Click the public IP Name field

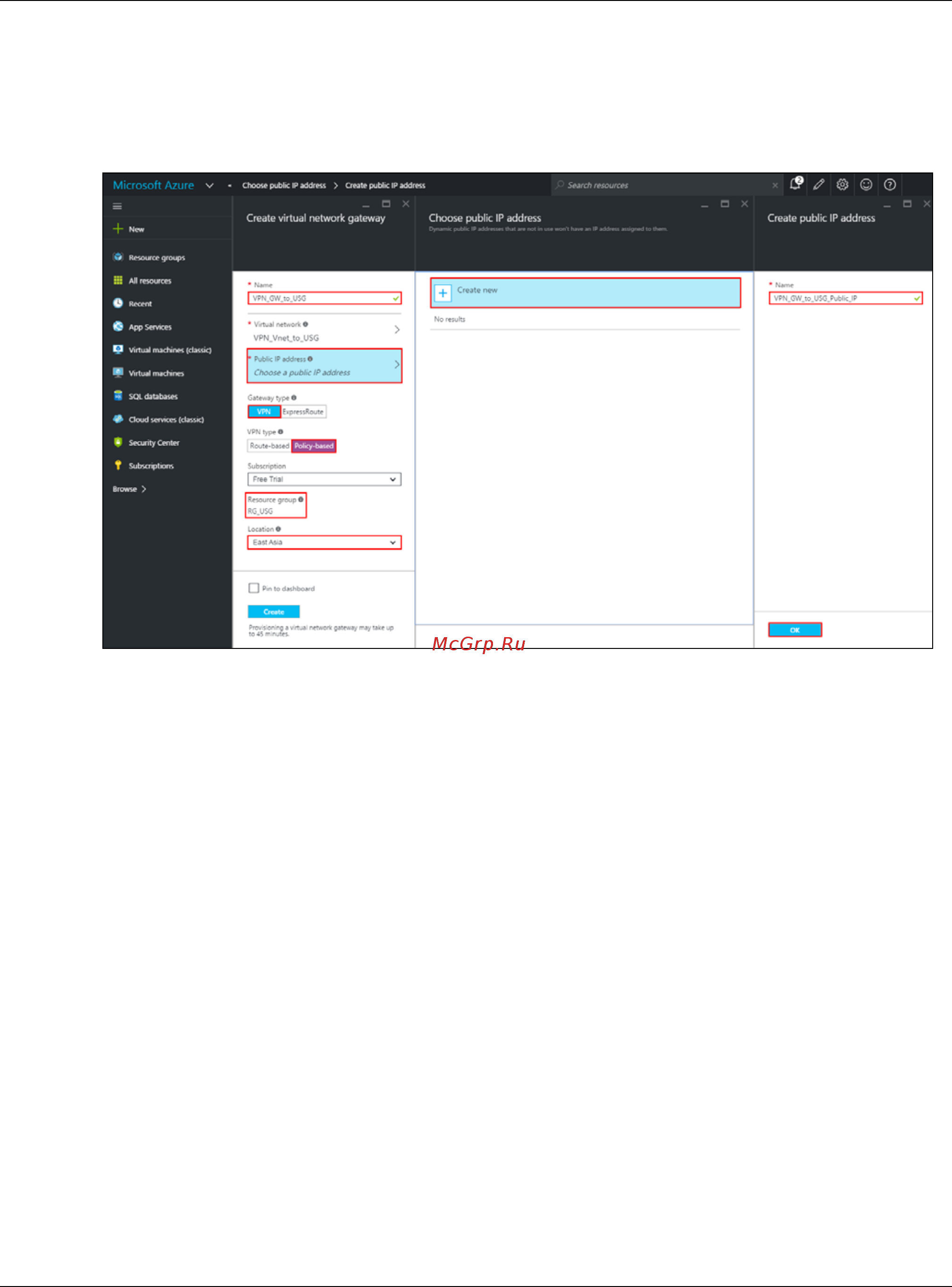click(845, 298)
